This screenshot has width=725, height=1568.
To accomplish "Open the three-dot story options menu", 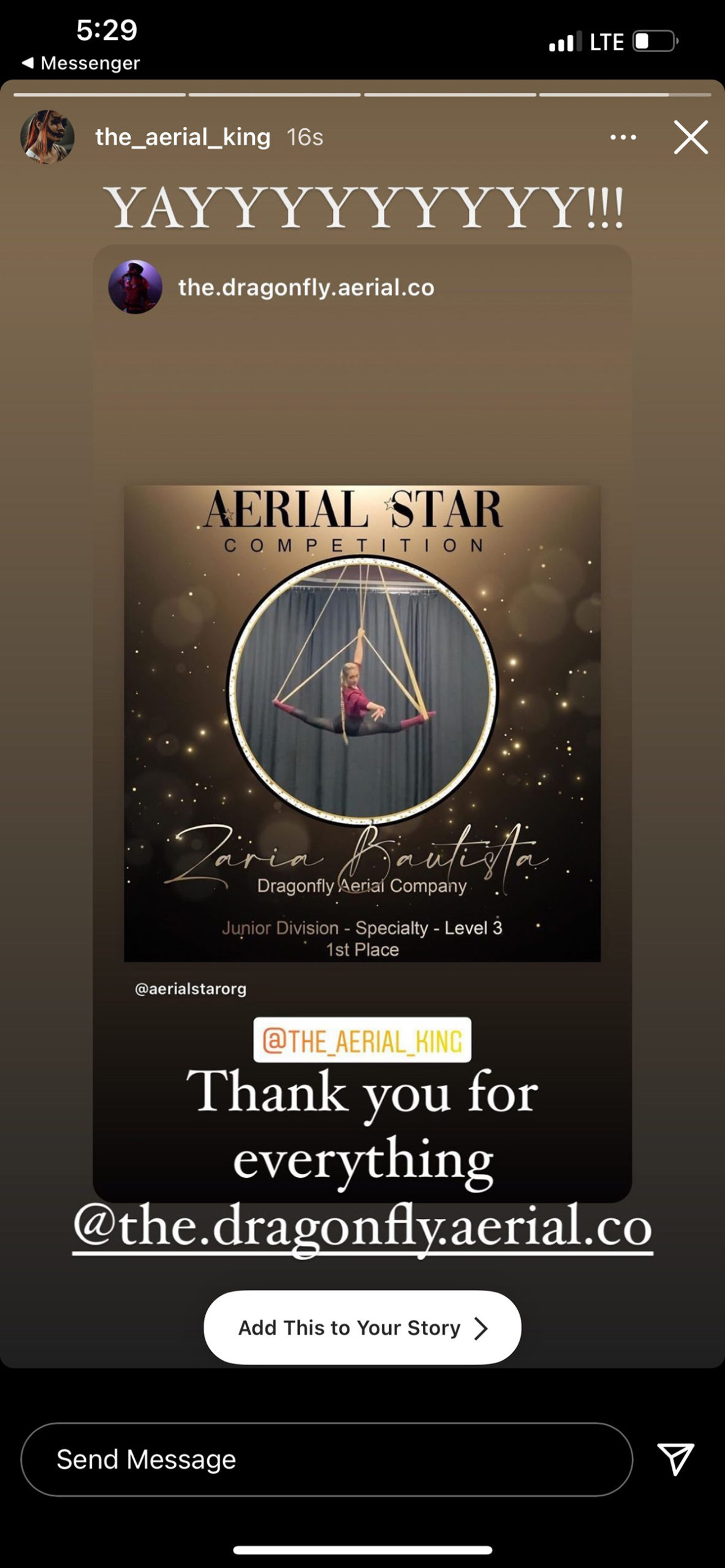I will pos(623,137).
